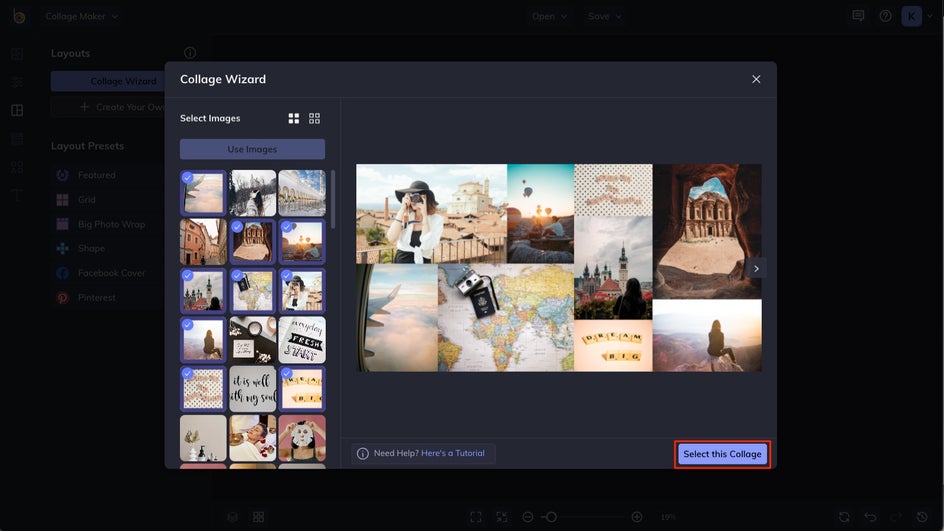Viewport: 944px width, 531px height.
Task: Deselect the woman with camera thumbnail
Action: coord(302,291)
